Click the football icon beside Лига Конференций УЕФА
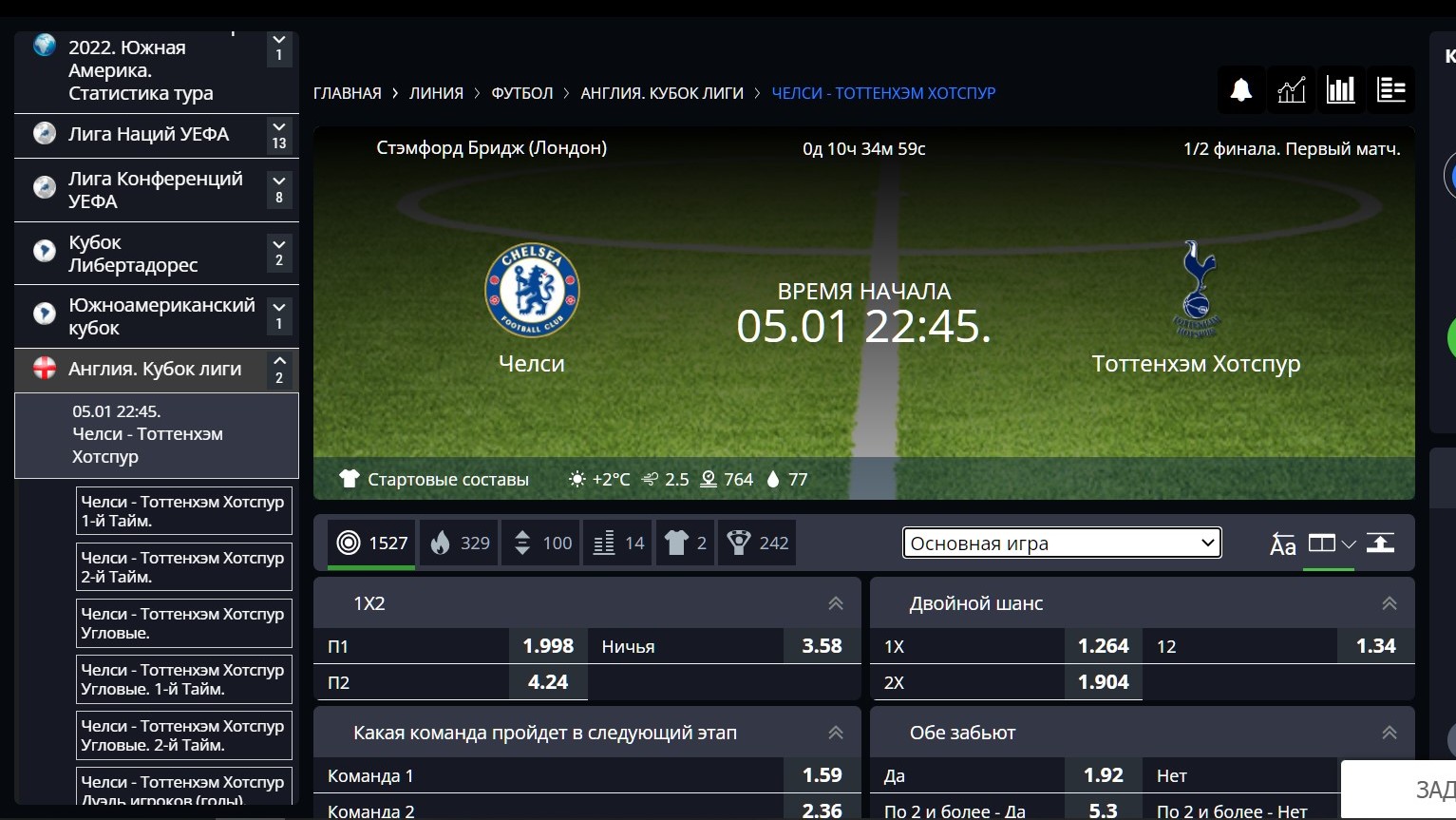 click(x=45, y=187)
